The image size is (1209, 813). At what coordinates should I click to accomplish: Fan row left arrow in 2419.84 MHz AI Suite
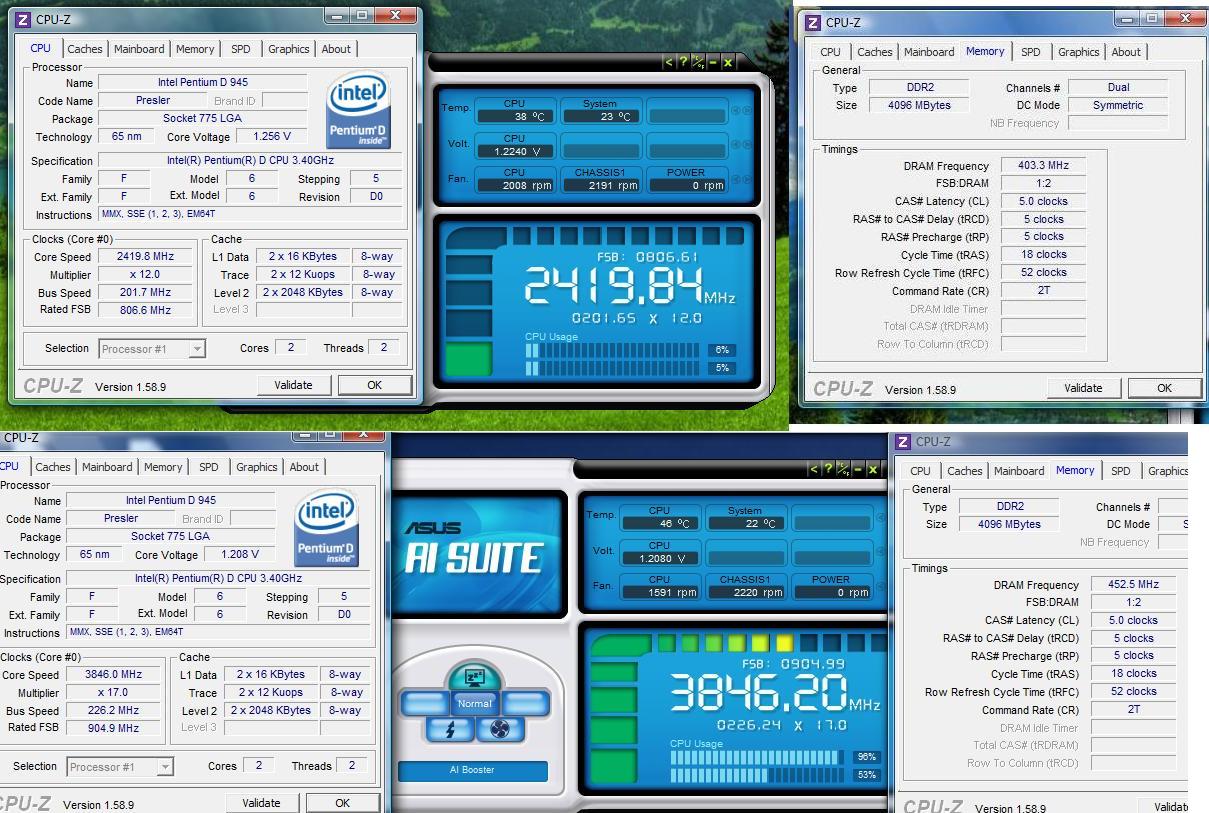735,181
